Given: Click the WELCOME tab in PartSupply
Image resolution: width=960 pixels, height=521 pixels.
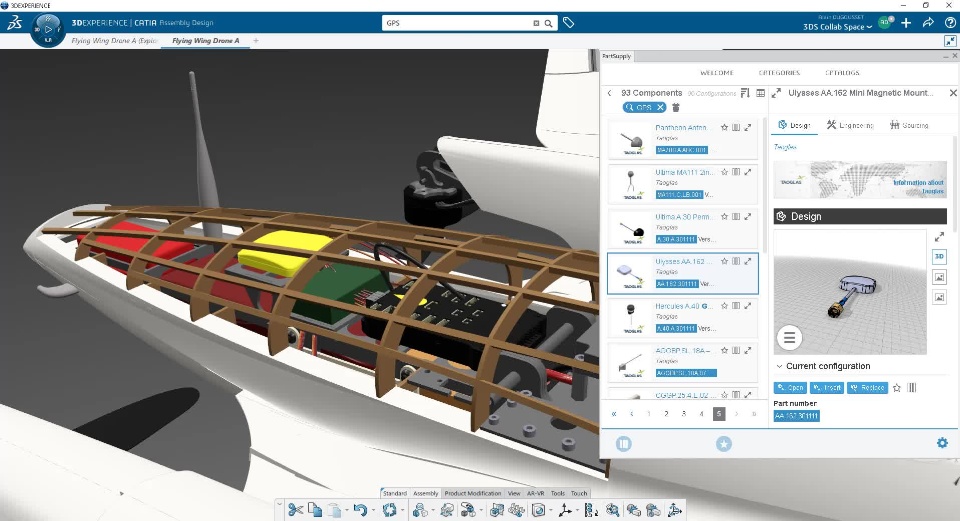Looking at the screenshot, I should (x=717, y=73).
